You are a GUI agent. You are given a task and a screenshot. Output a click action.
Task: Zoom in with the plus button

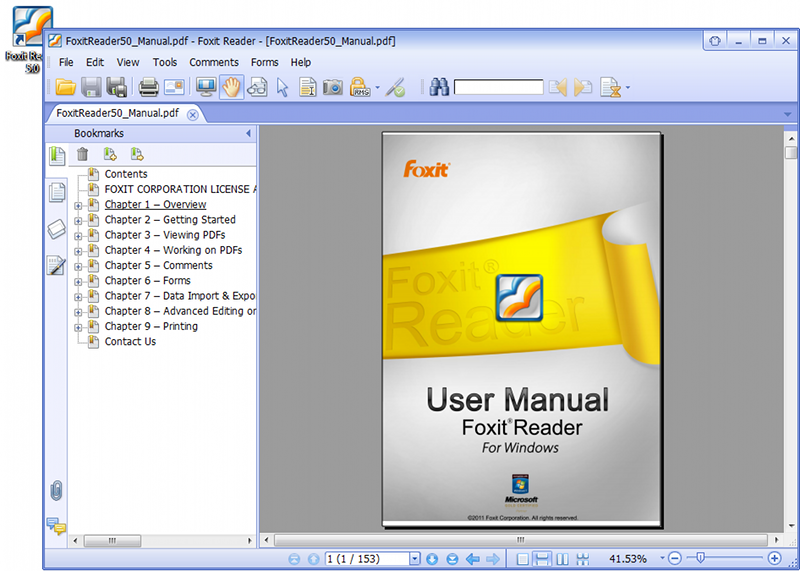tap(774, 559)
